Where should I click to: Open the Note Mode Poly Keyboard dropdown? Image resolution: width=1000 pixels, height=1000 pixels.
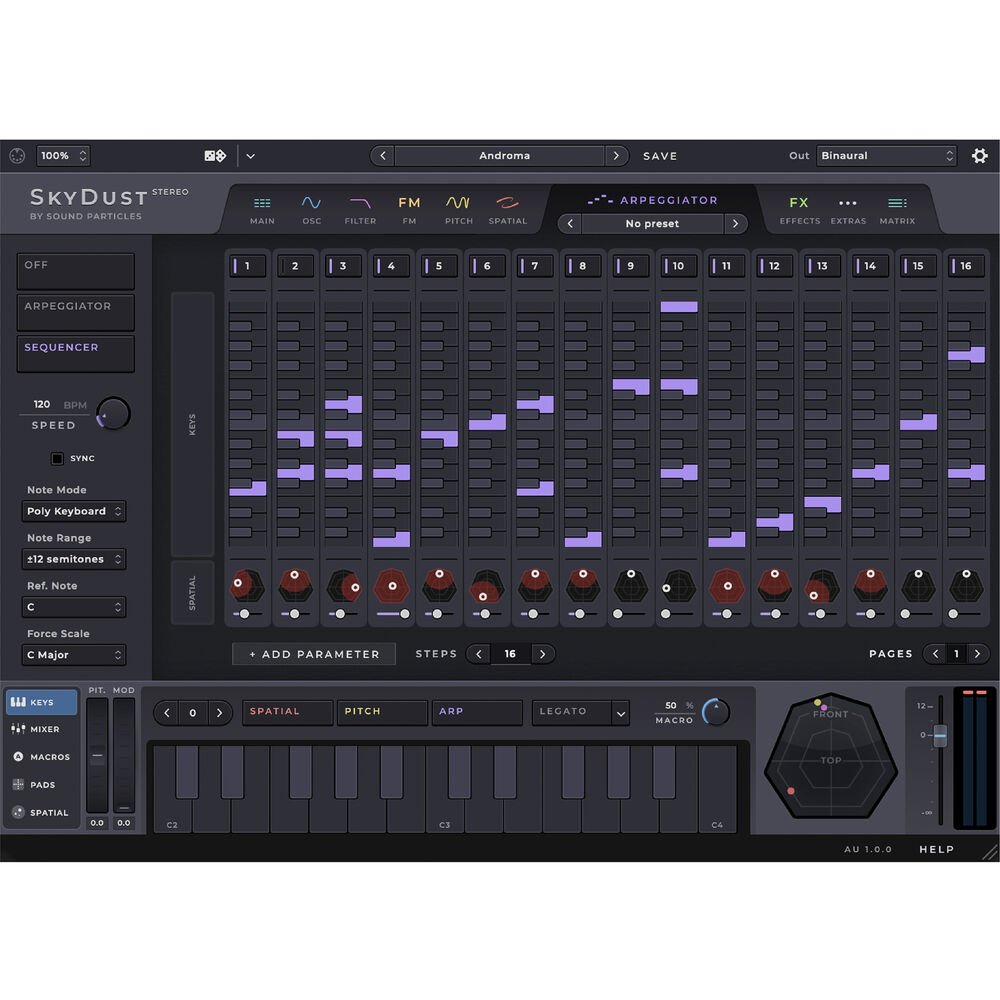coord(74,511)
